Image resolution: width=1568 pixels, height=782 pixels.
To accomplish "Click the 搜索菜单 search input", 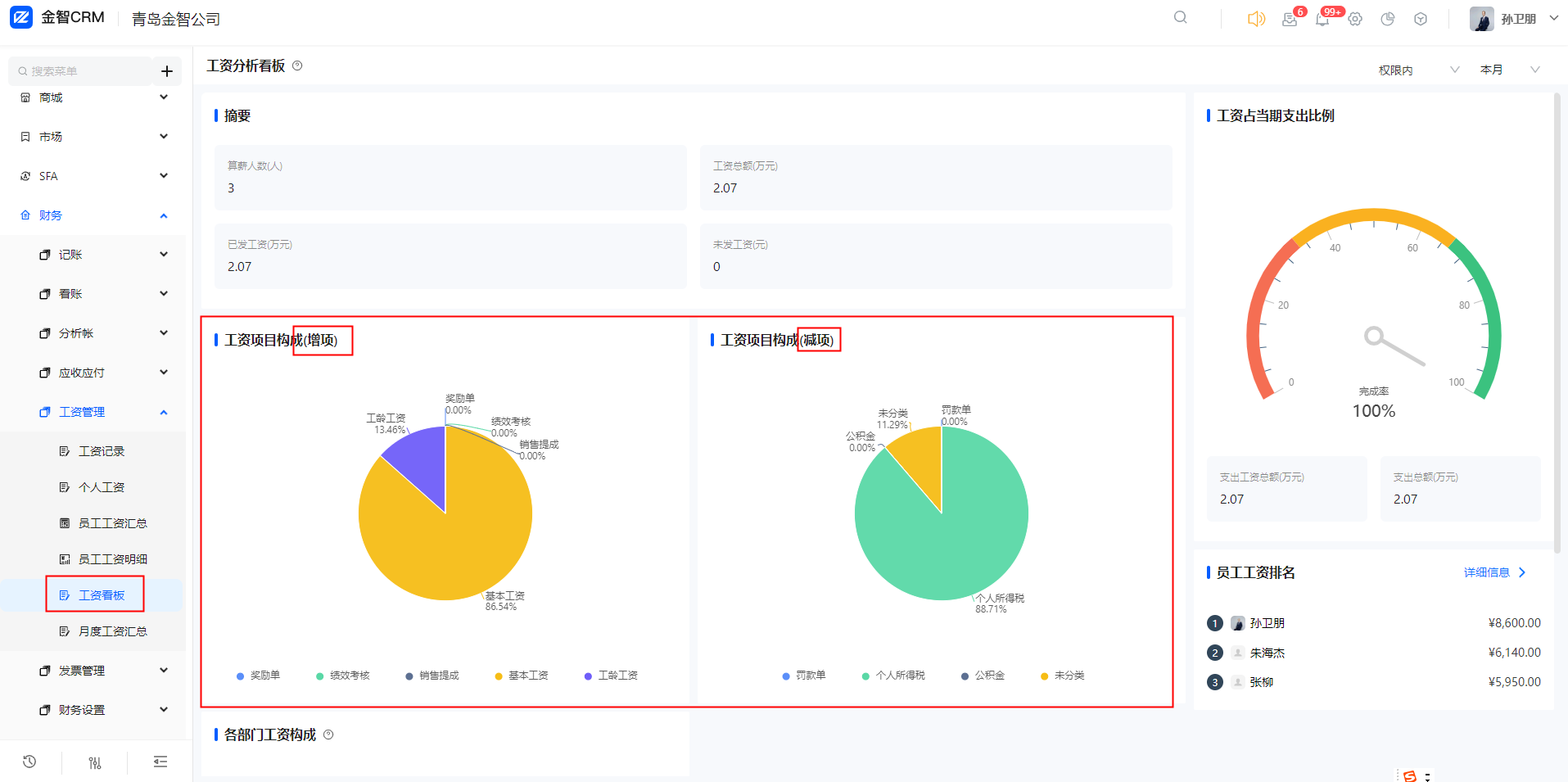I will click(x=80, y=71).
